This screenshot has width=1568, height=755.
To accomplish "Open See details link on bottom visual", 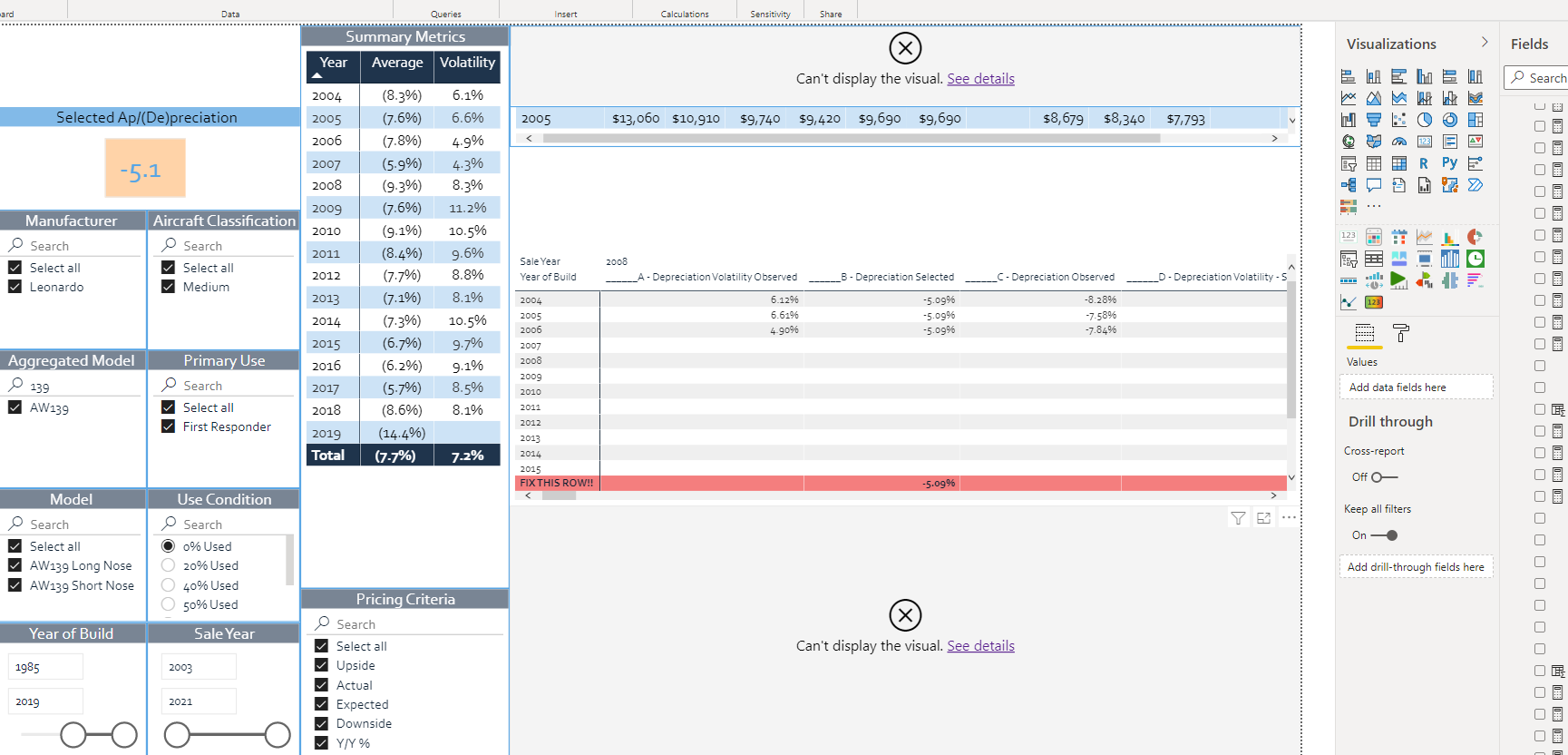I will [980, 646].
